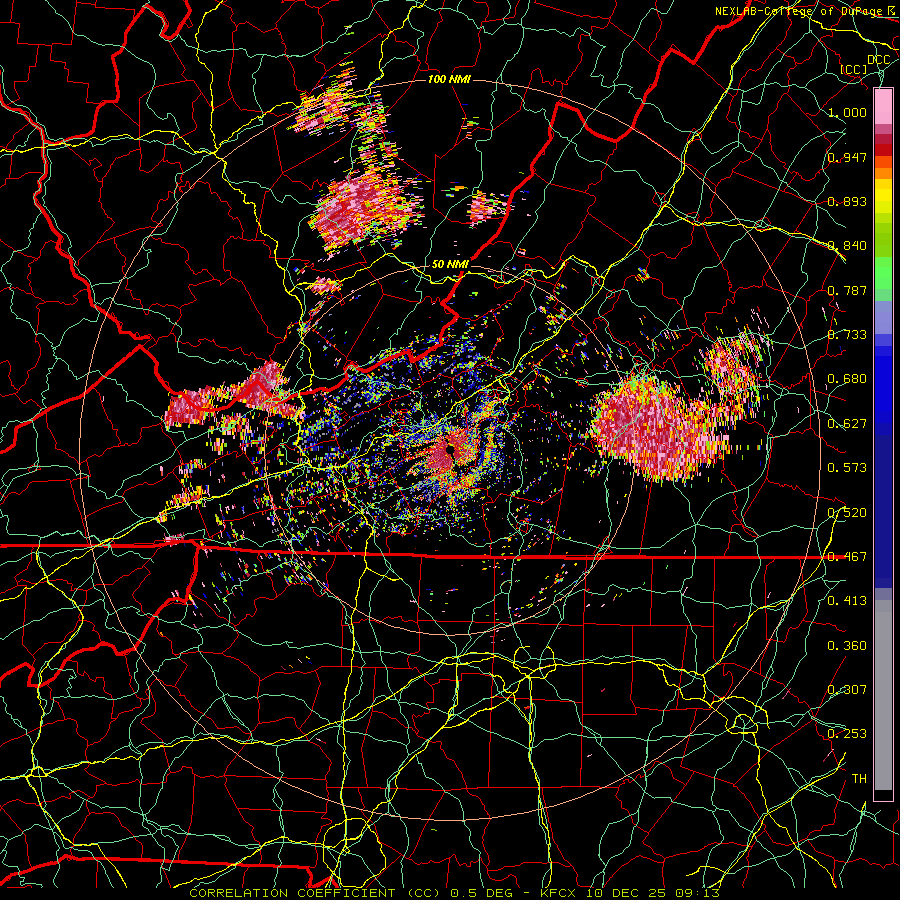Click the 0.307 value on the color scale
The width and height of the screenshot is (900, 900).
pos(847,690)
